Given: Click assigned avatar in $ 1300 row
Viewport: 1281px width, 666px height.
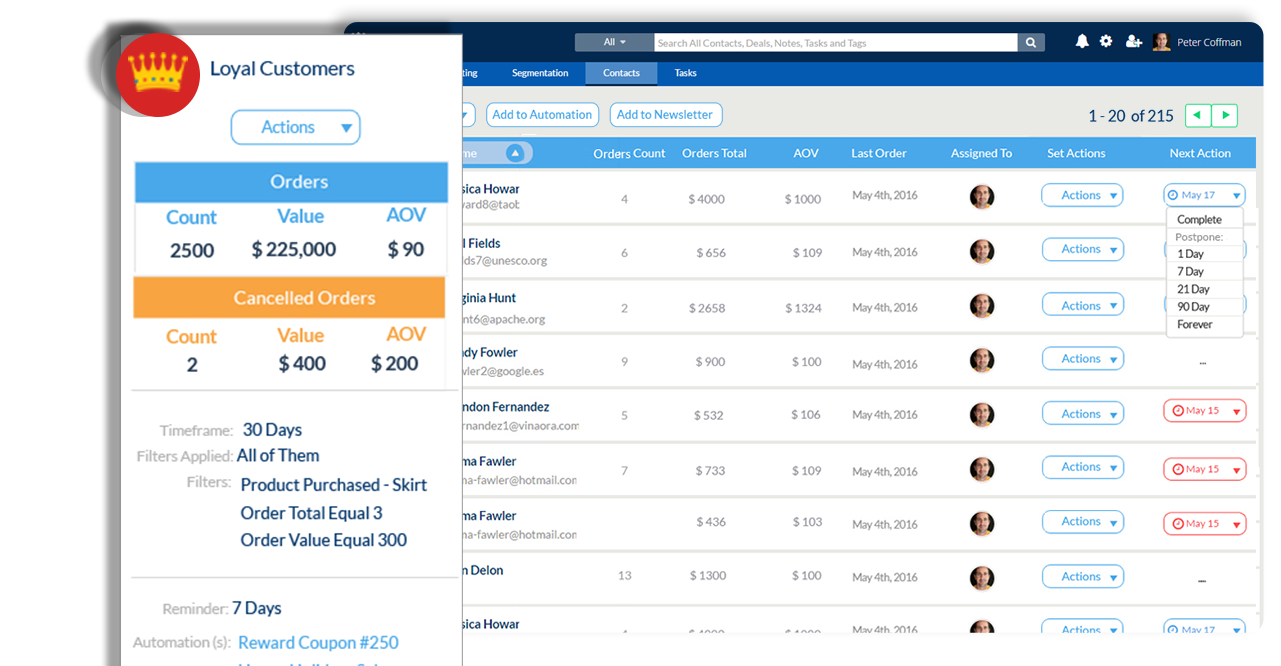Looking at the screenshot, I should point(982,578).
